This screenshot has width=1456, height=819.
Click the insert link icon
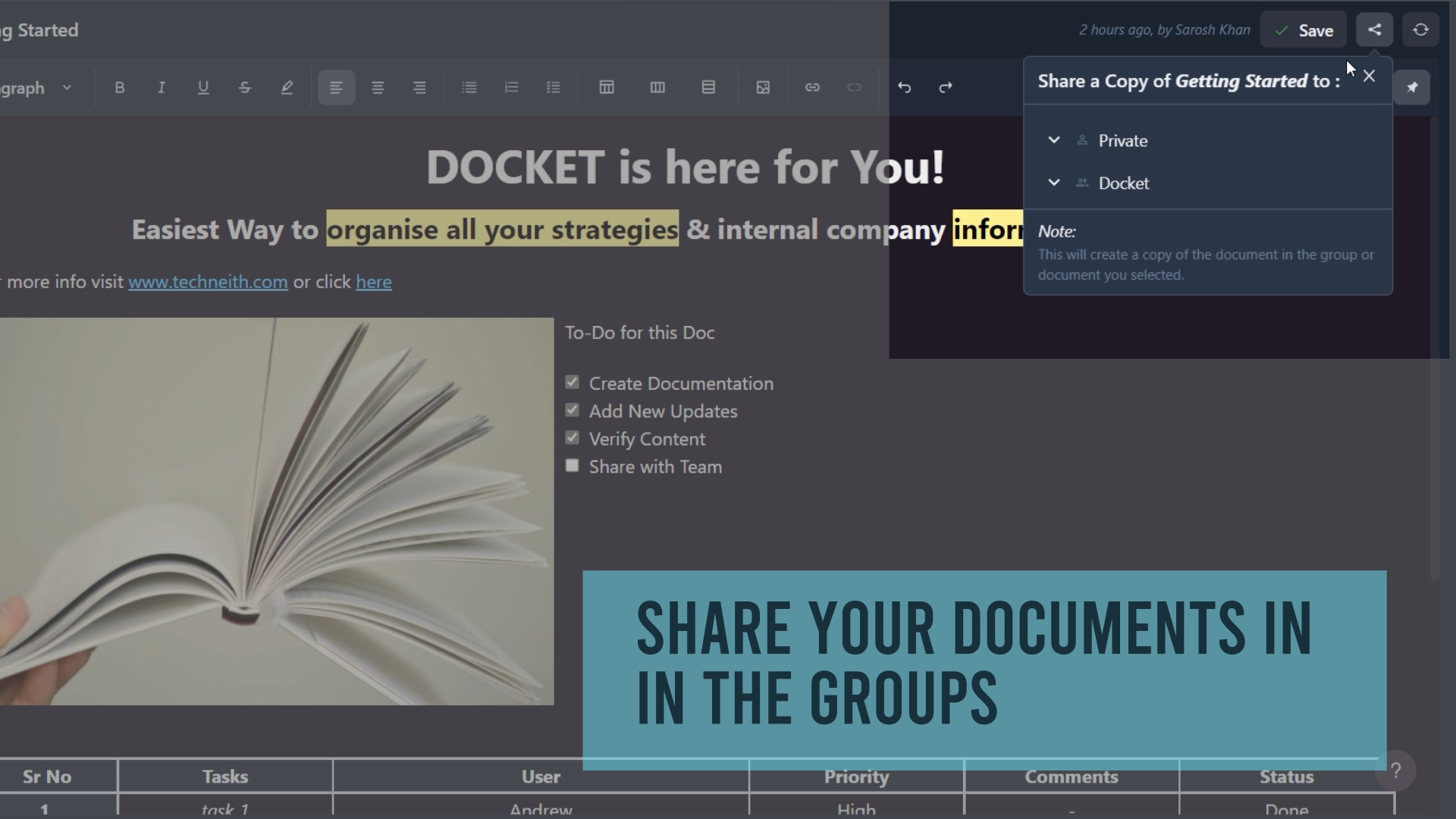(x=812, y=87)
